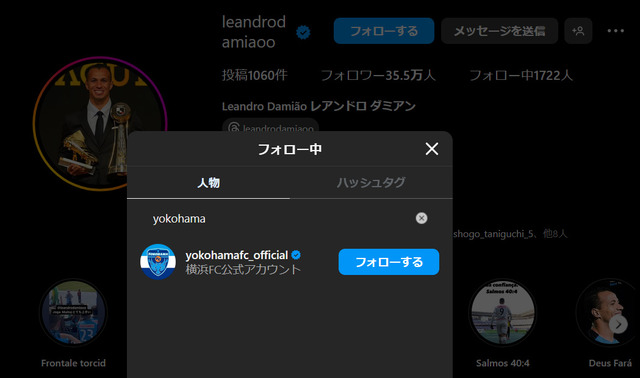Click メッセージを送信 button
This screenshot has height=378, width=640.
(x=499, y=31)
